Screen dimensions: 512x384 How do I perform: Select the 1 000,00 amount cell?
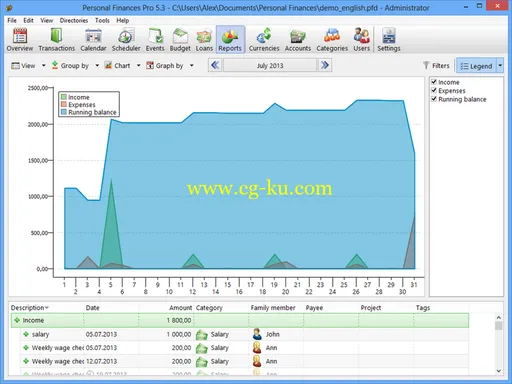[166, 334]
